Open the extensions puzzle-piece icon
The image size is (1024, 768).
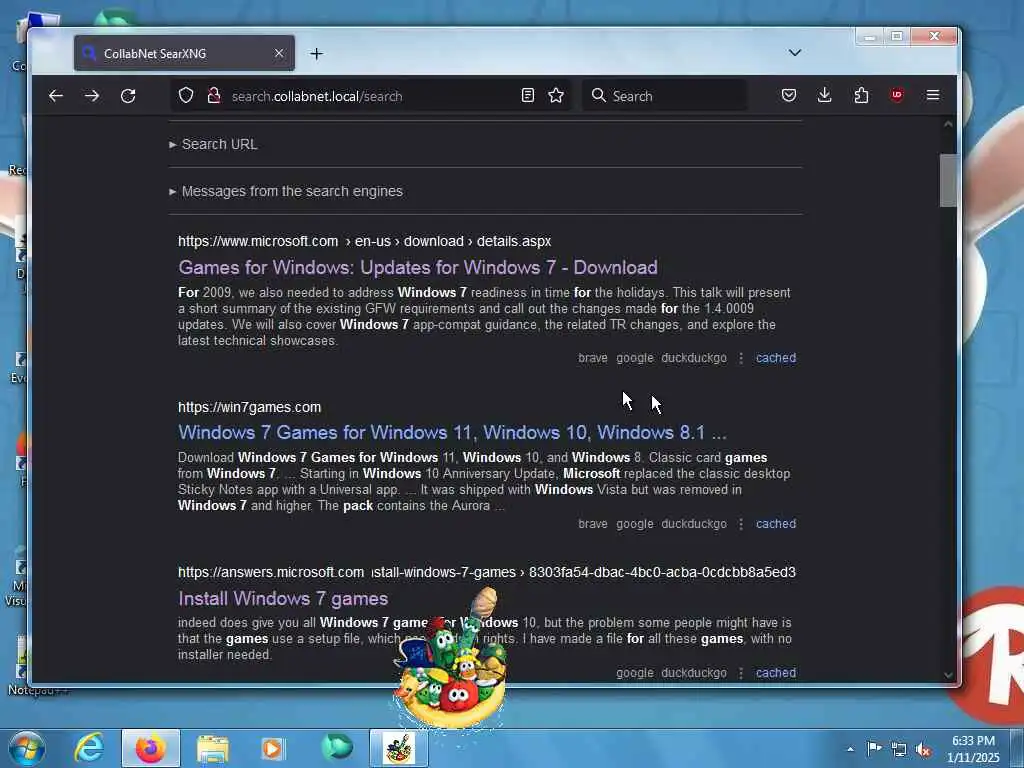[x=861, y=95]
